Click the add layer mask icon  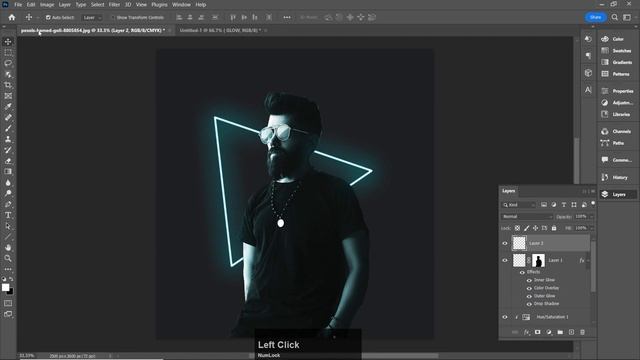(538, 332)
